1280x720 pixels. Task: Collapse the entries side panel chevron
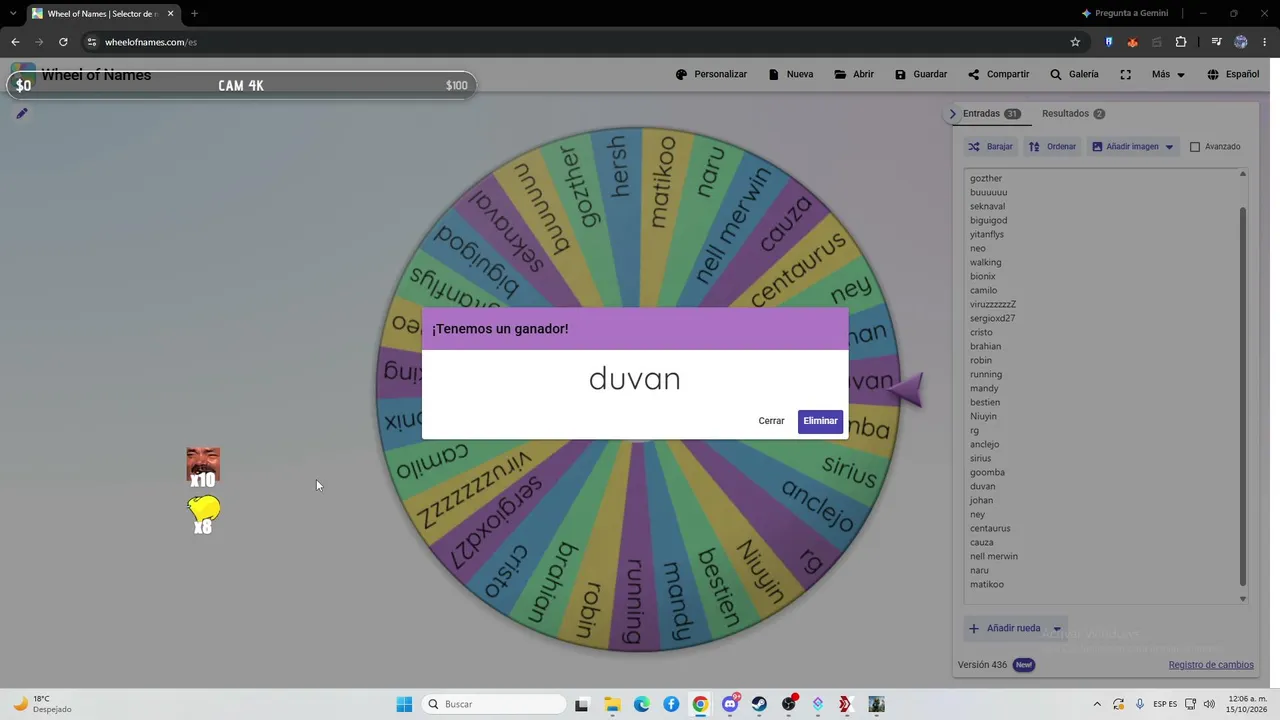(x=953, y=114)
